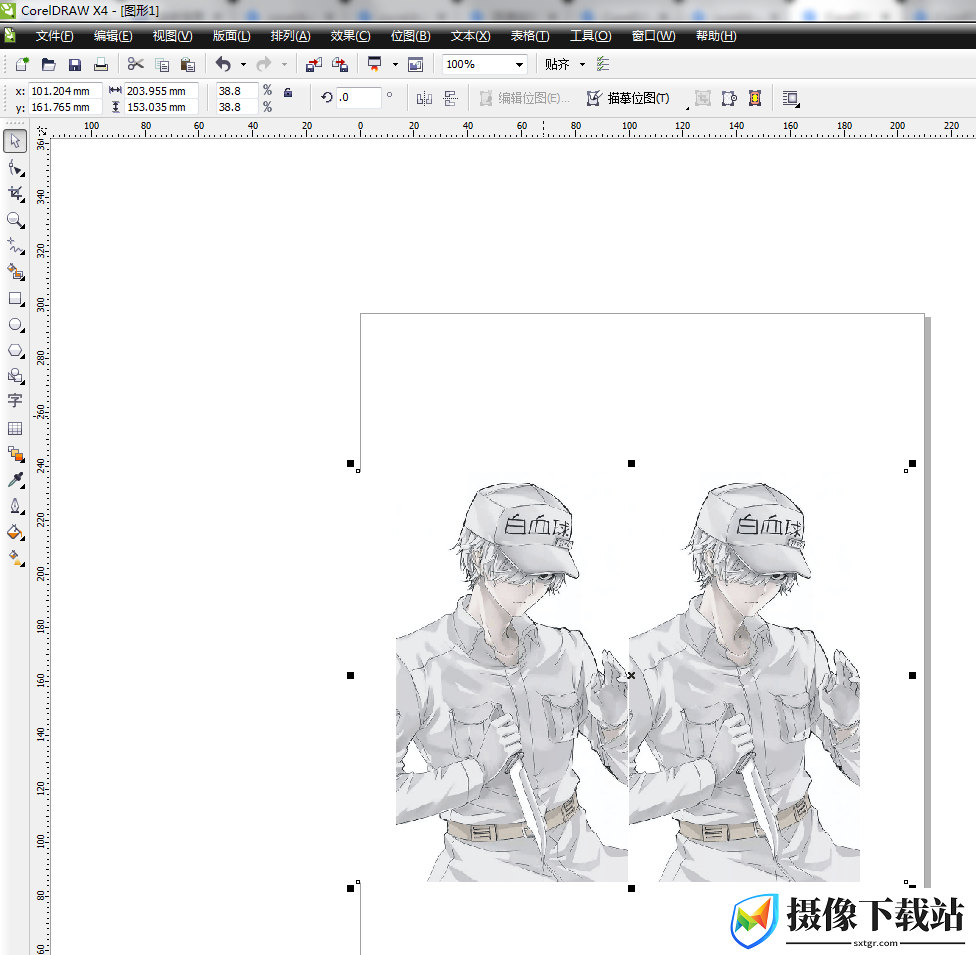This screenshot has width=976, height=955.
Task: Select the Ellipse tool
Action: tap(15, 325)
